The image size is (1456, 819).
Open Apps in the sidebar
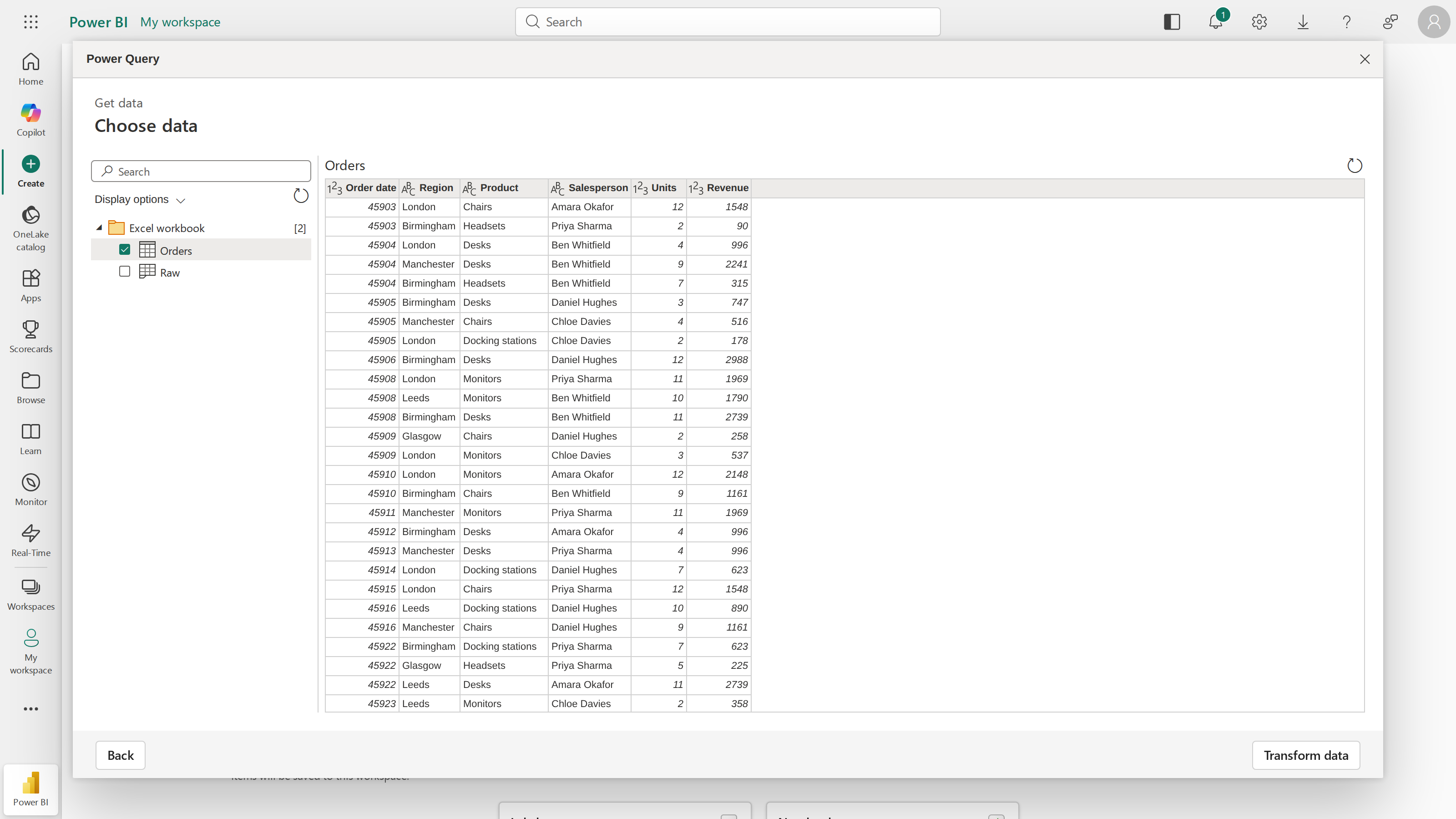(x=30, y=285)
